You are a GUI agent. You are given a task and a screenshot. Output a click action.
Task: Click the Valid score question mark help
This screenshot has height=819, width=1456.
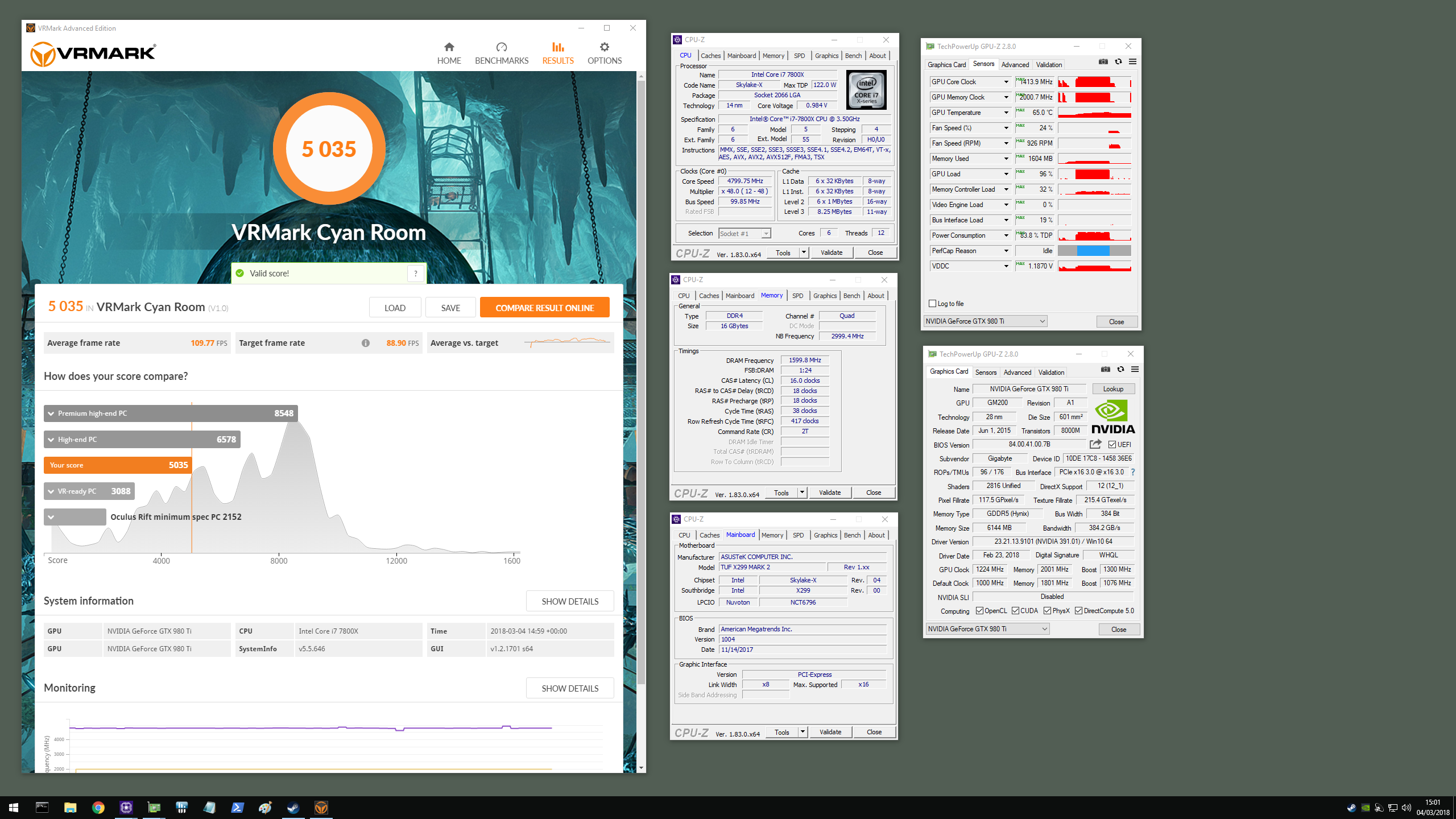point(416,274)
